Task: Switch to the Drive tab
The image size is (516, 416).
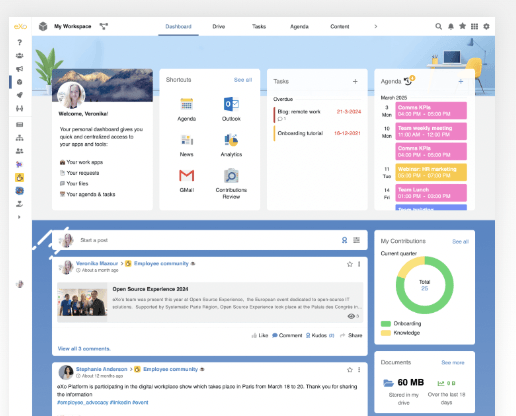Action: click(219, 27)
